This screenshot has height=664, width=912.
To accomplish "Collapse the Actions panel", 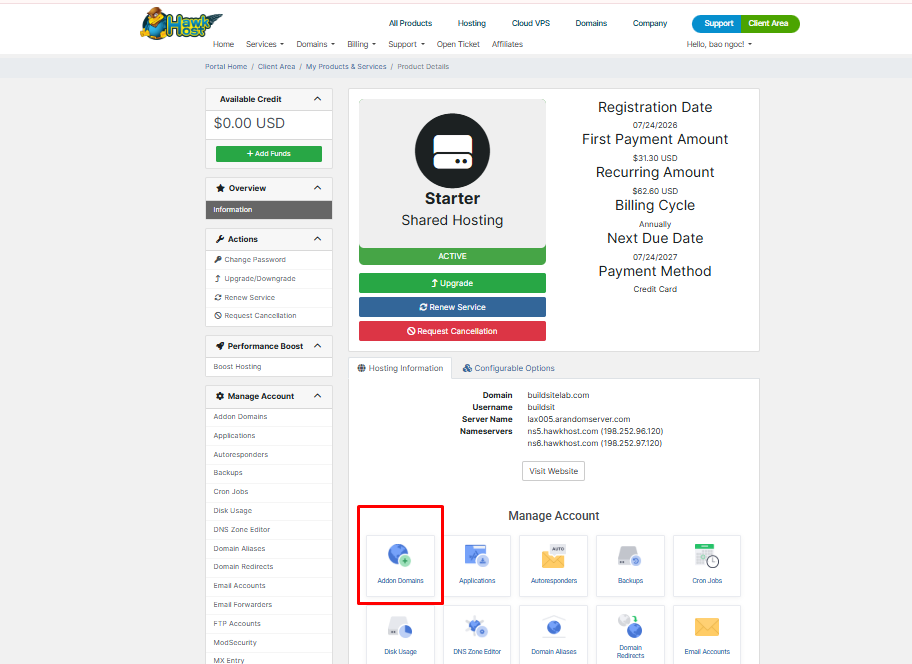I will [x=318, y=239].
